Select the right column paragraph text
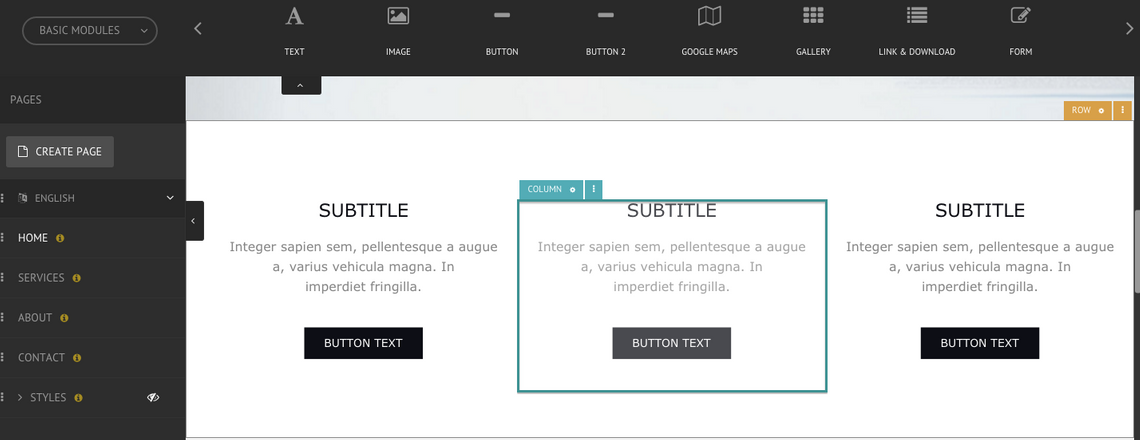Viewport: 1140px width, 440px height. pyautogui.click(x=980, y=267)
